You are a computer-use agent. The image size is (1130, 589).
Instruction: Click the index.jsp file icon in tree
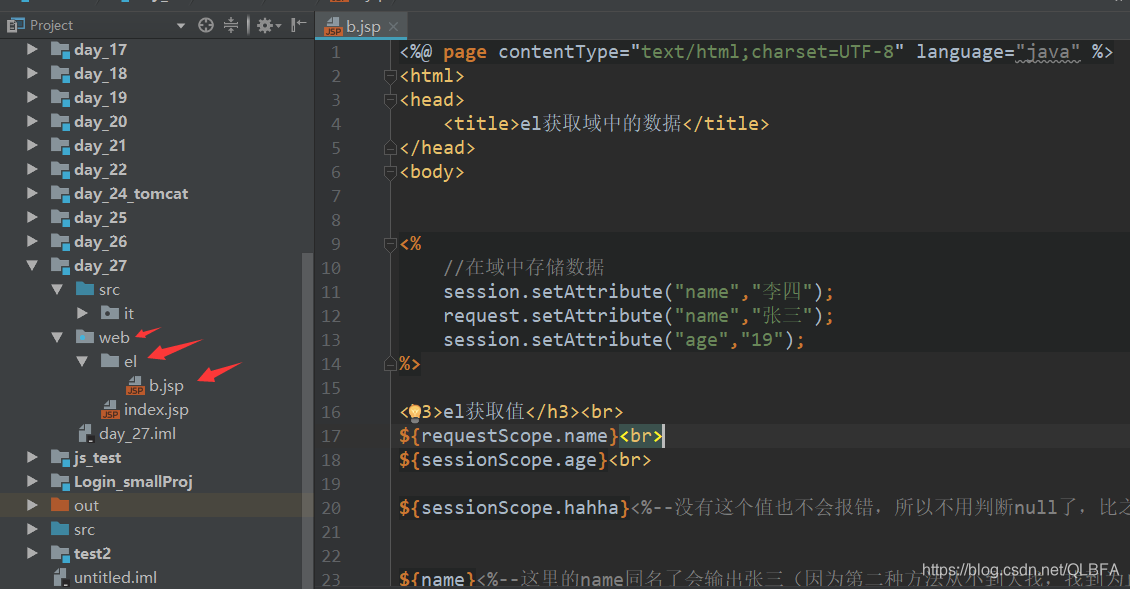110,409
